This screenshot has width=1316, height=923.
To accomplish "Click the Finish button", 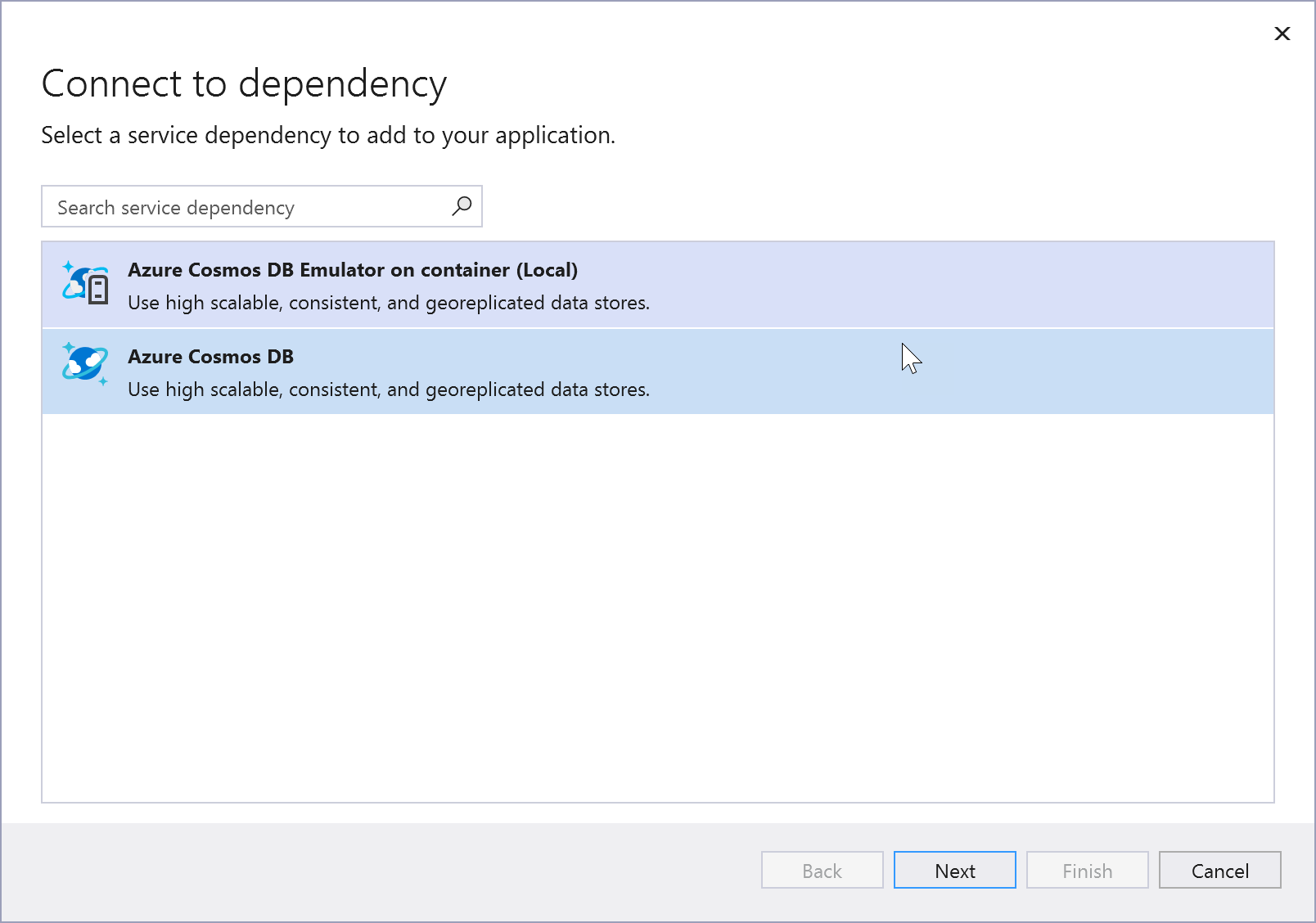I will coord(1086,870).
